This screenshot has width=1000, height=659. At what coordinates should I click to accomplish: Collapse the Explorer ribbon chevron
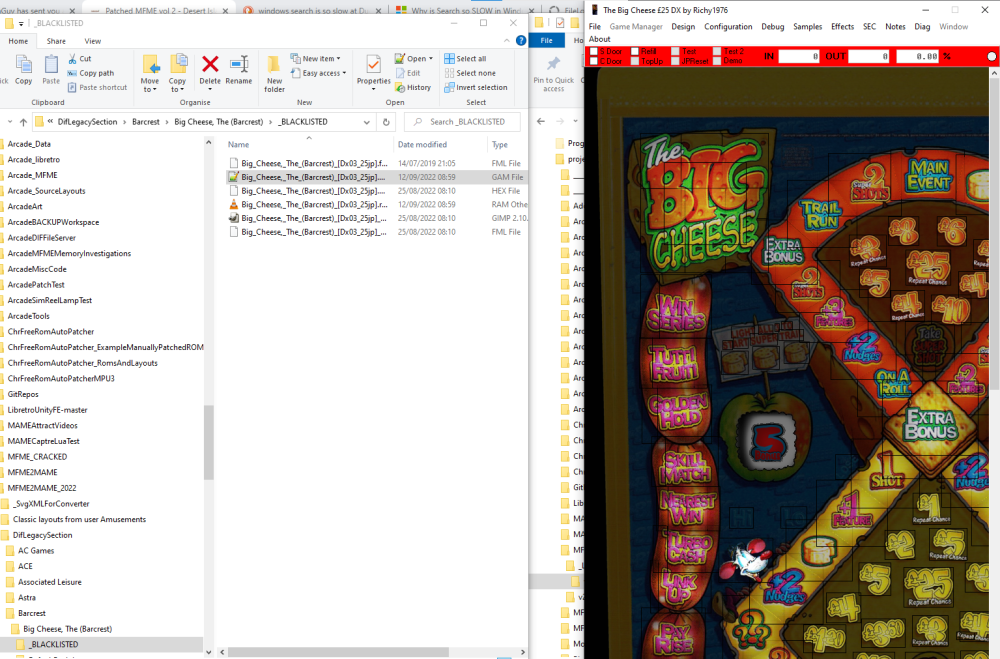pyautogui.click(x=506, y=41)
